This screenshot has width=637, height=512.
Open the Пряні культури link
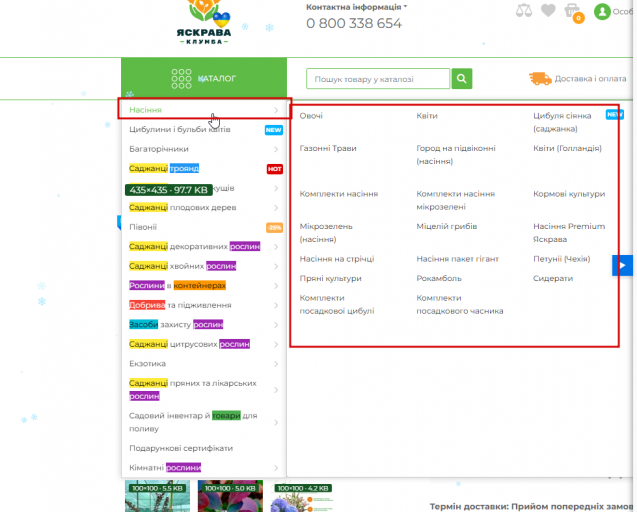click(x=330, y=278)
